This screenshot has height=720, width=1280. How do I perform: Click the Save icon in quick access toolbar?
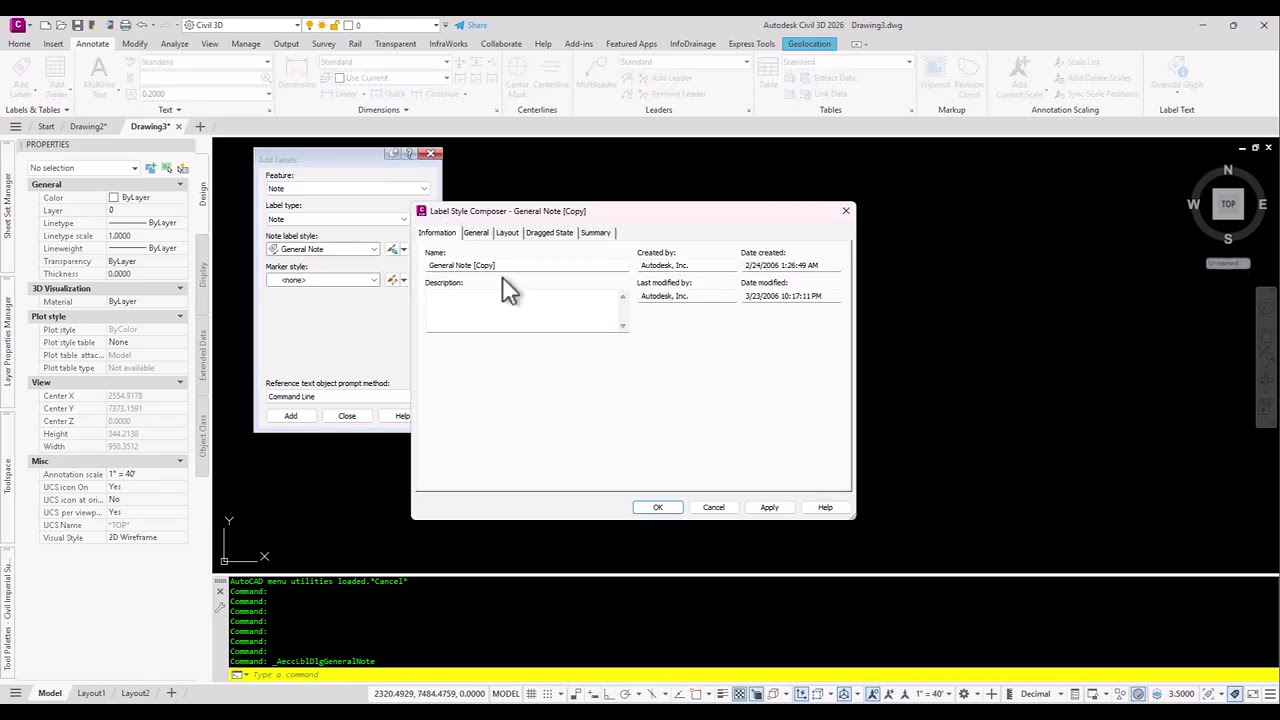coord(77,25)
